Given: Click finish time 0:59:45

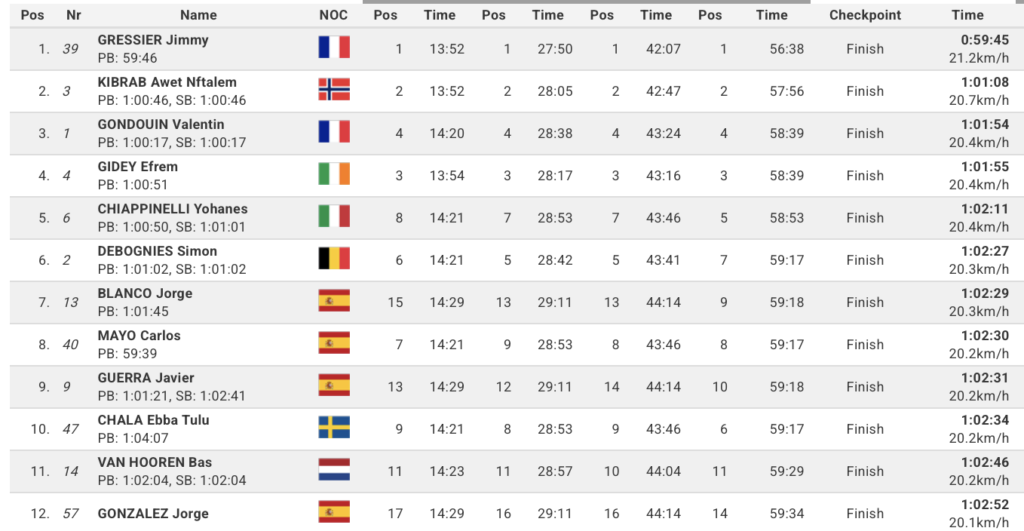Looking at the screenshot, I should pos(985,40).
